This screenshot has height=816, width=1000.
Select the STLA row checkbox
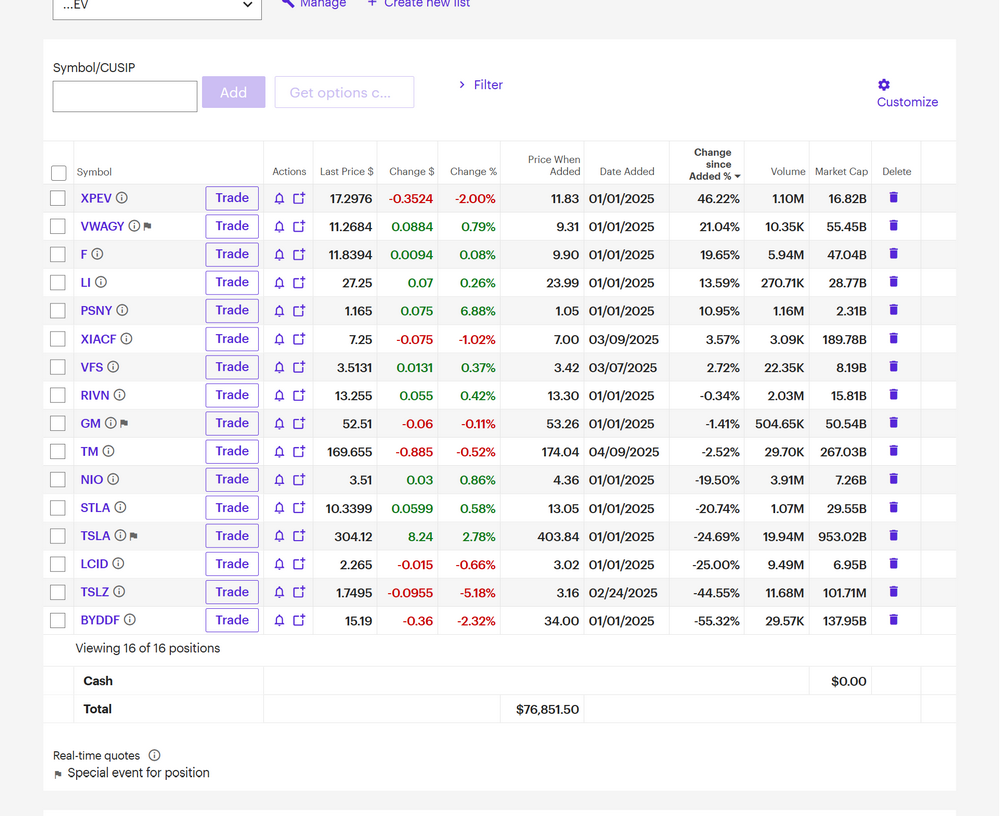59,508
